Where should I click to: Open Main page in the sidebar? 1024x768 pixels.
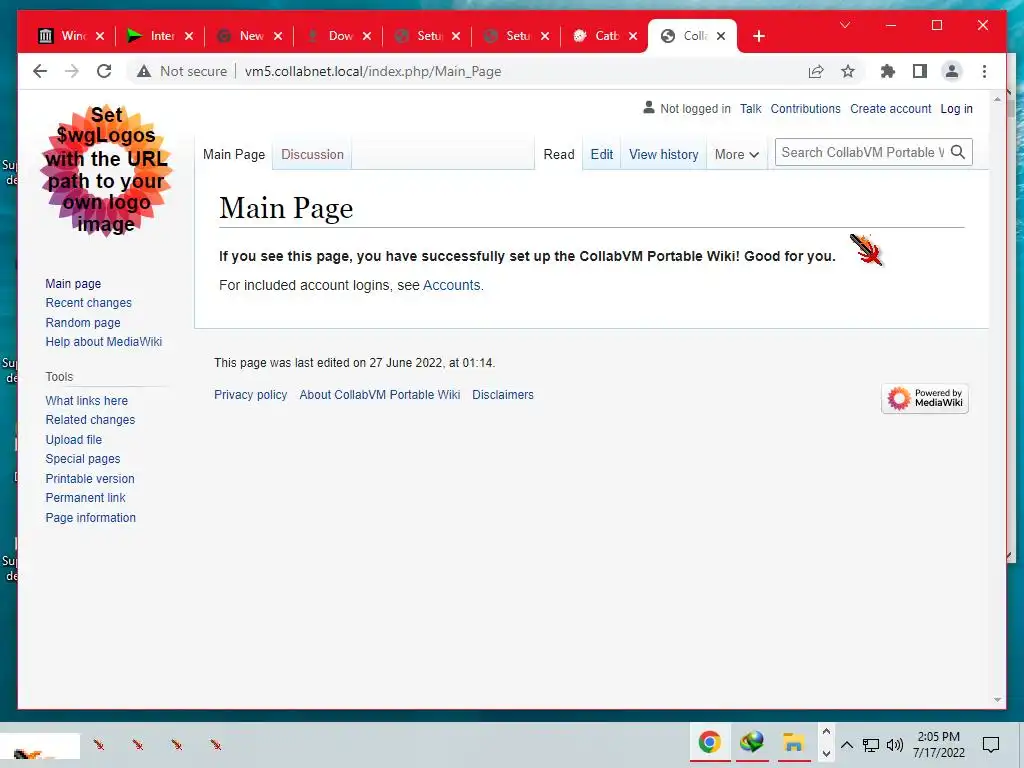point(73,283)
